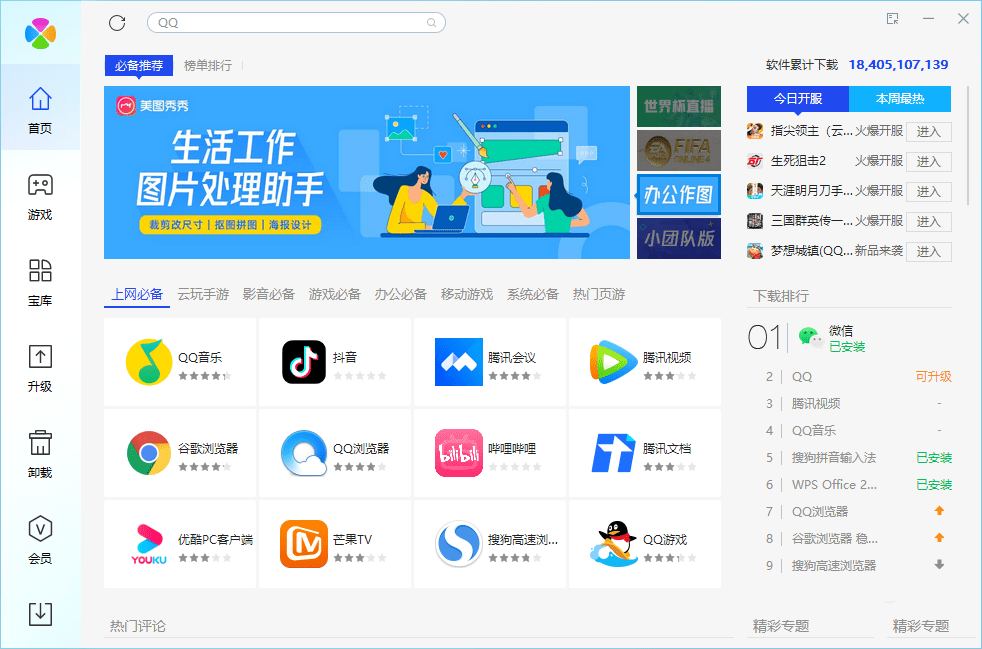Select the 办公必备 category tab

click(x=400, y=294)
